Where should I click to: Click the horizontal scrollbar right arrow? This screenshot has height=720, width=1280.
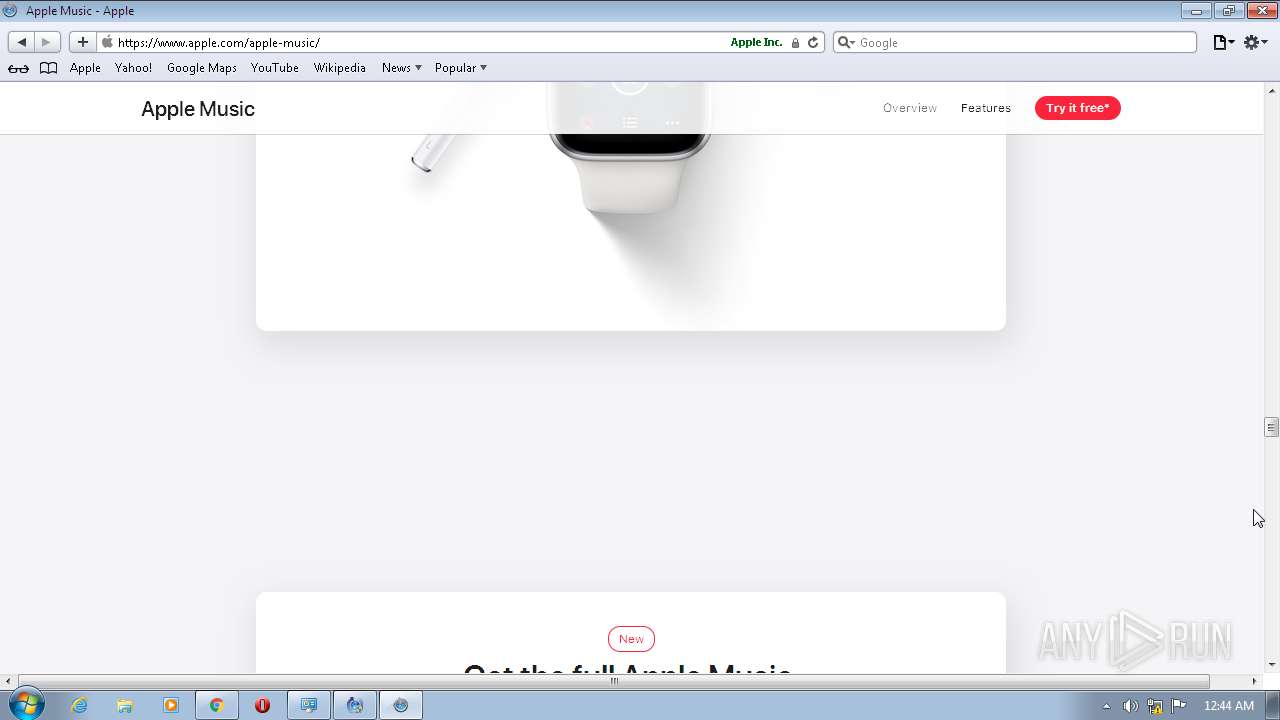(1255, 681)
